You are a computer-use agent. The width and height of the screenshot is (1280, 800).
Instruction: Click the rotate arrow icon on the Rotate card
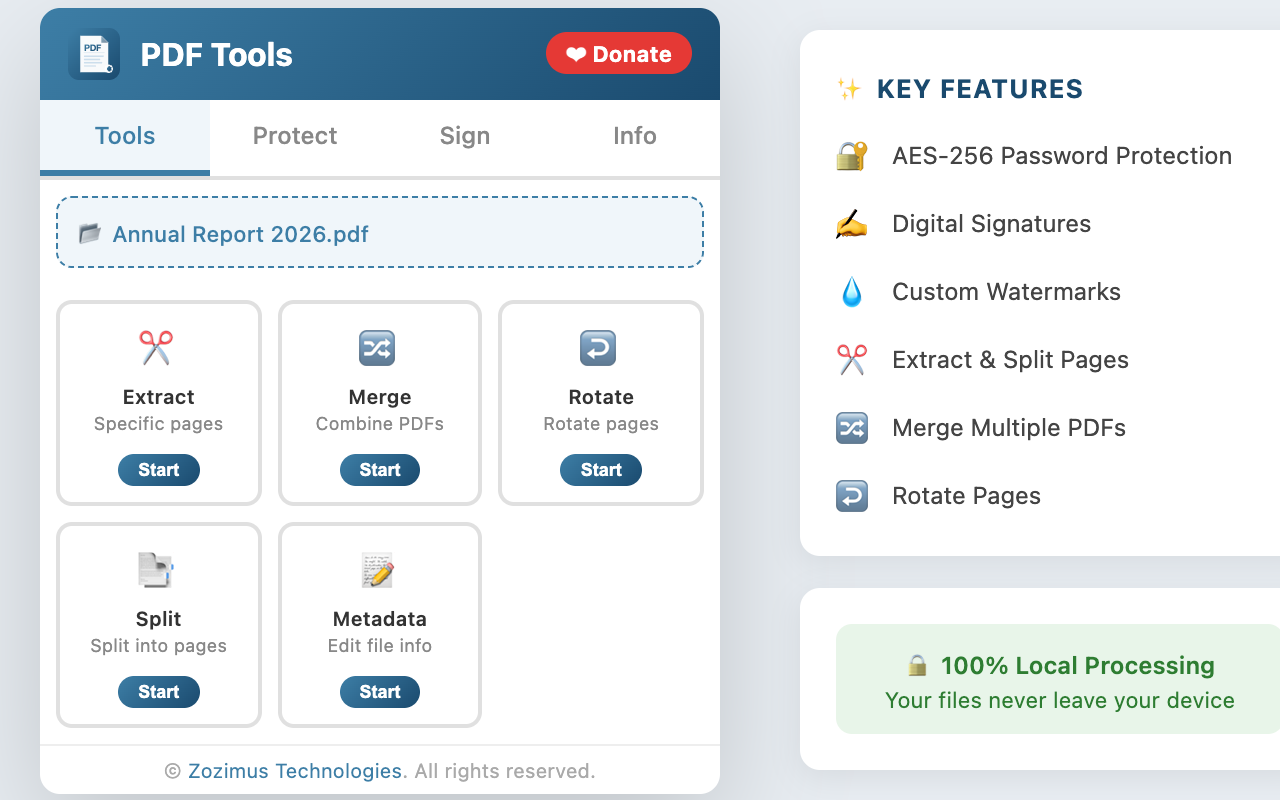(598, 348)
